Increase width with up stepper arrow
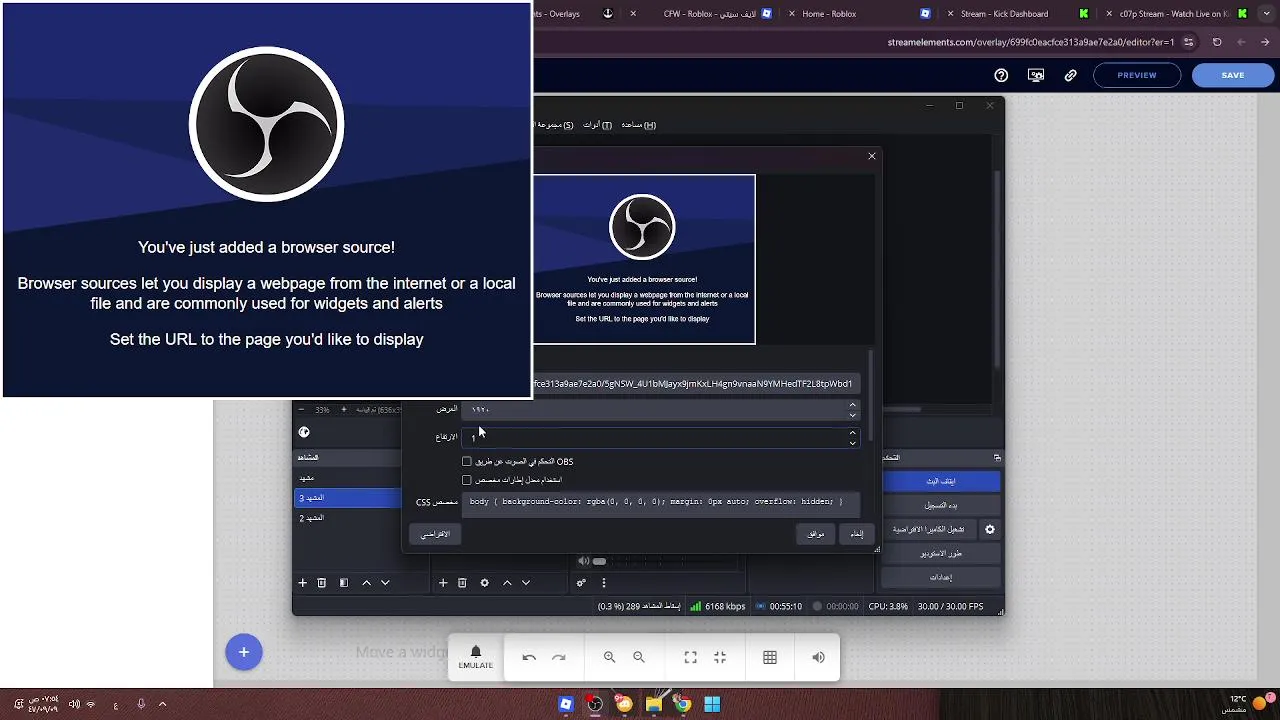This screenshot has height=720, width=1280. pos(852,405)
